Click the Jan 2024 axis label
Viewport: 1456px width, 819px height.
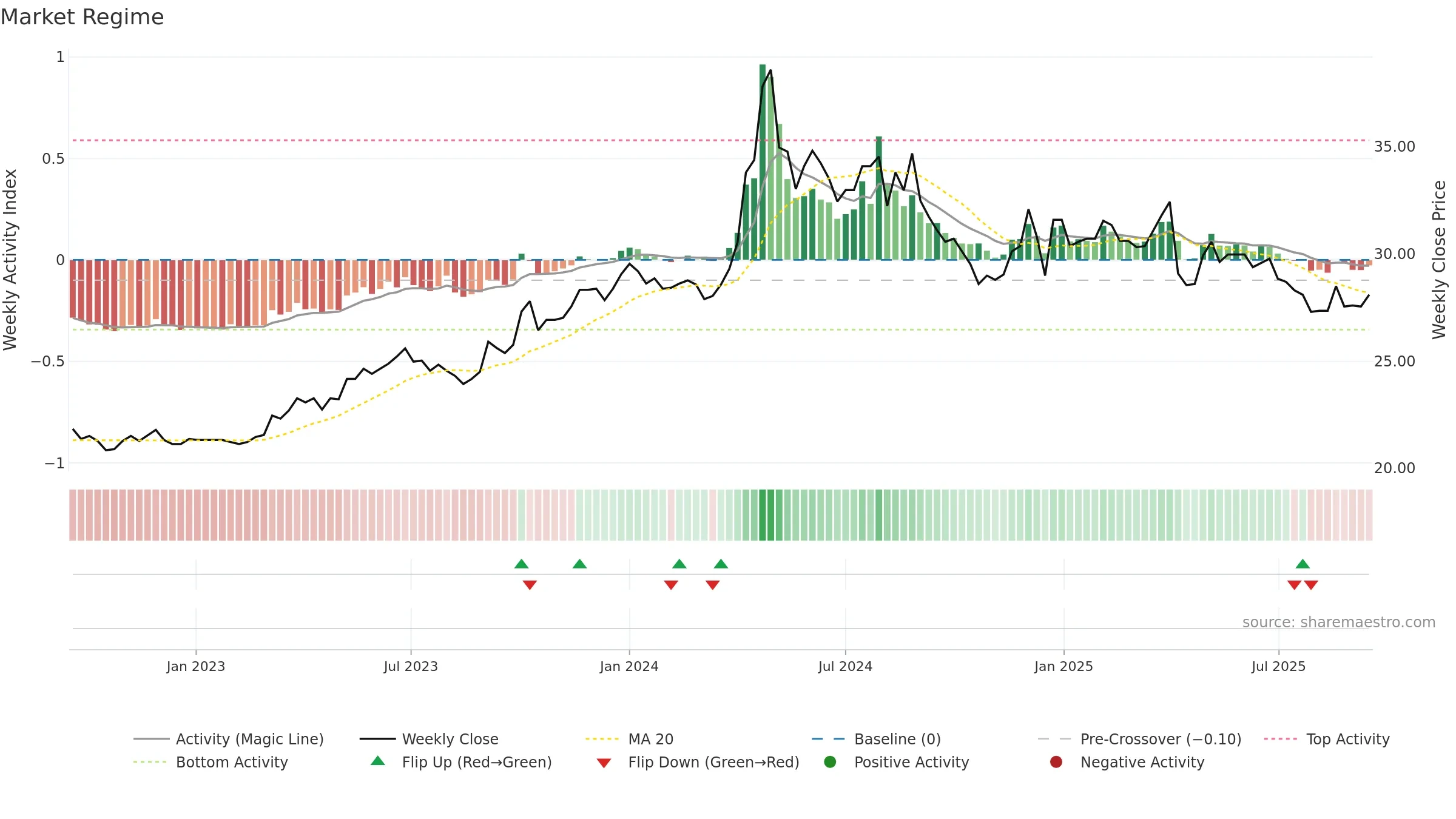629,667
